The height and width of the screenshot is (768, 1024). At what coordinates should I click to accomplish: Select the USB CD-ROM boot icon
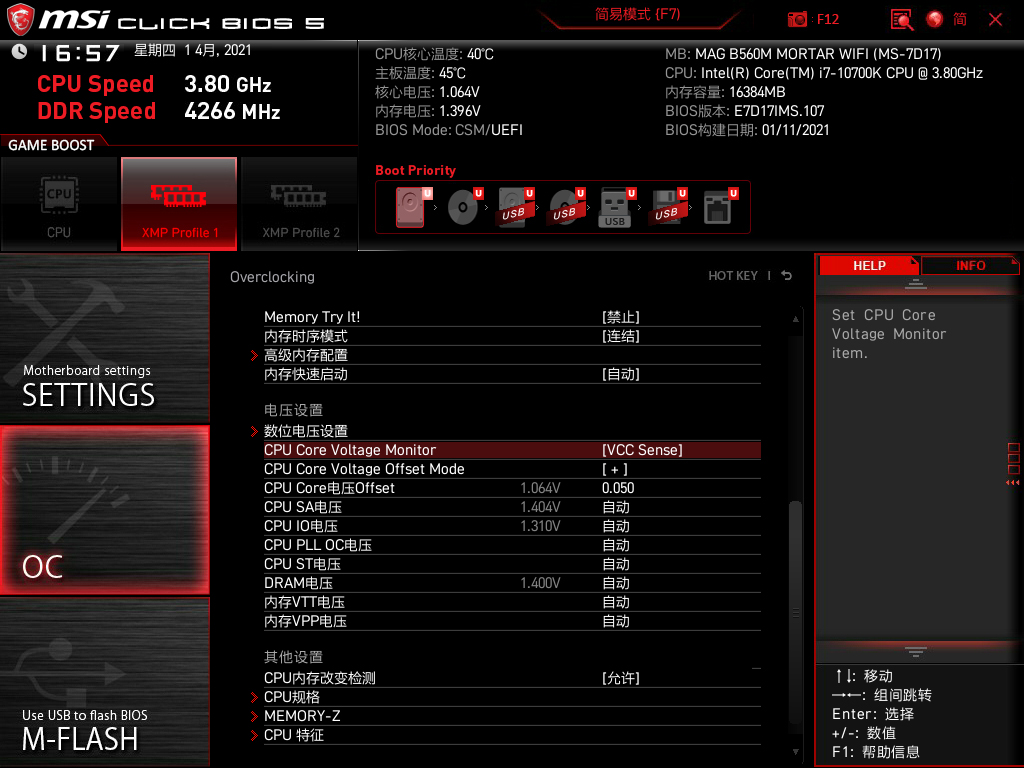point(566,207)
